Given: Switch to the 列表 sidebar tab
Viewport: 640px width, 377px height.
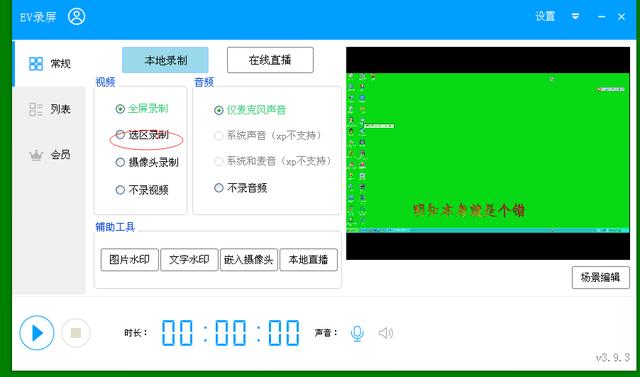Looking at the screenshot, I should coord(49,109).
